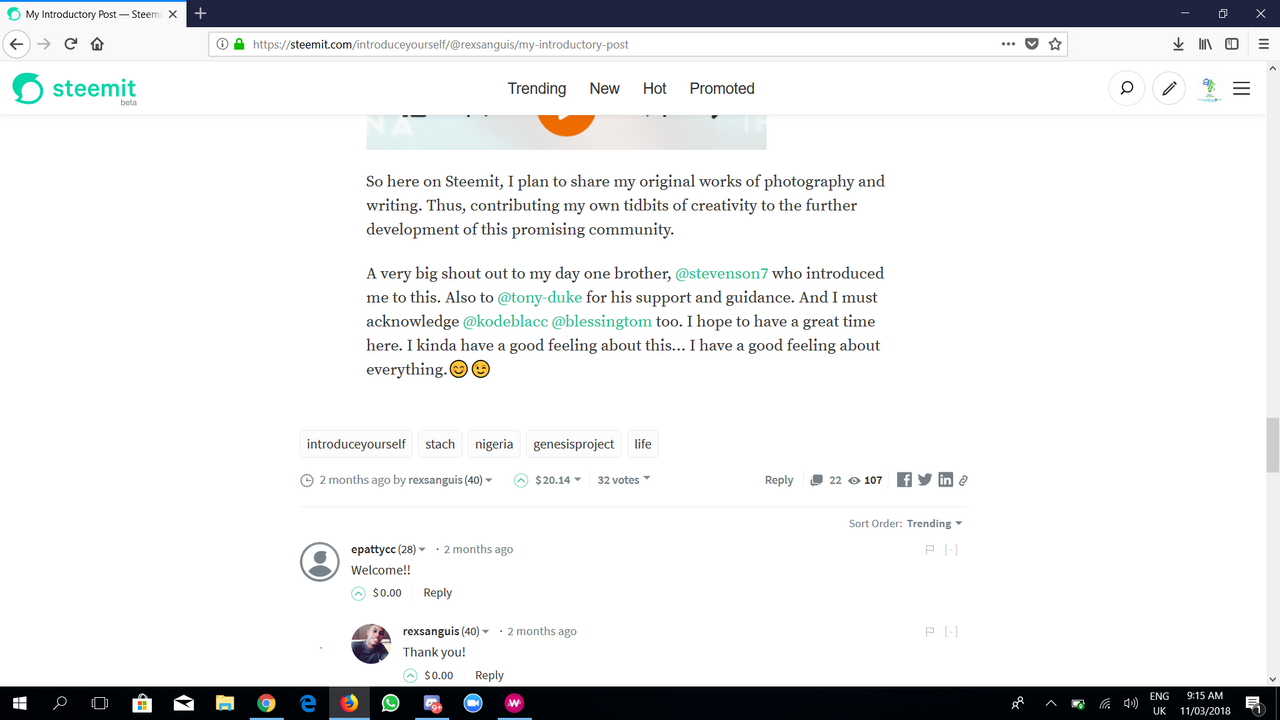Share post via Twitter icon

tap(925, 480)
